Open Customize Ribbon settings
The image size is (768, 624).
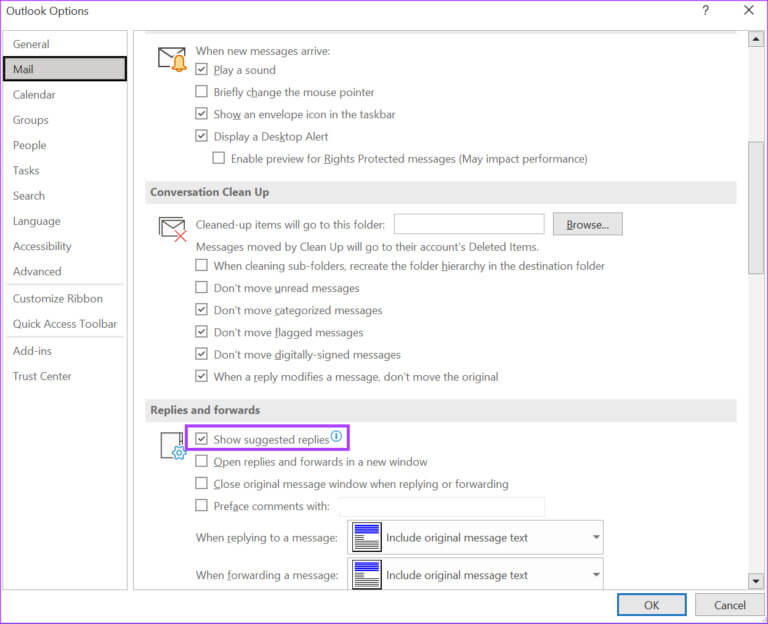coord(65,299)
